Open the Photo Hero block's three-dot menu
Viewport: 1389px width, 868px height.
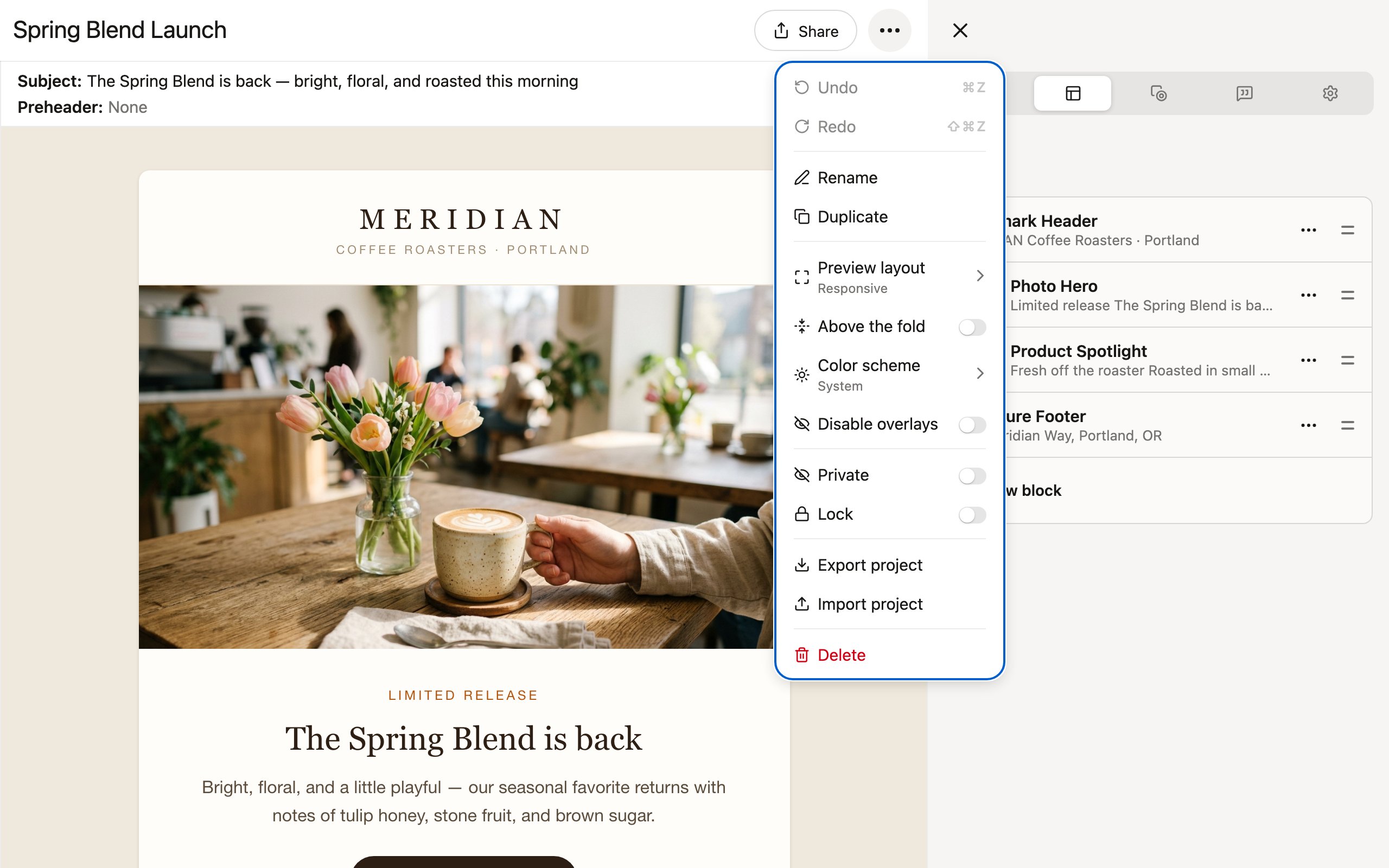tap(1308, 295)
